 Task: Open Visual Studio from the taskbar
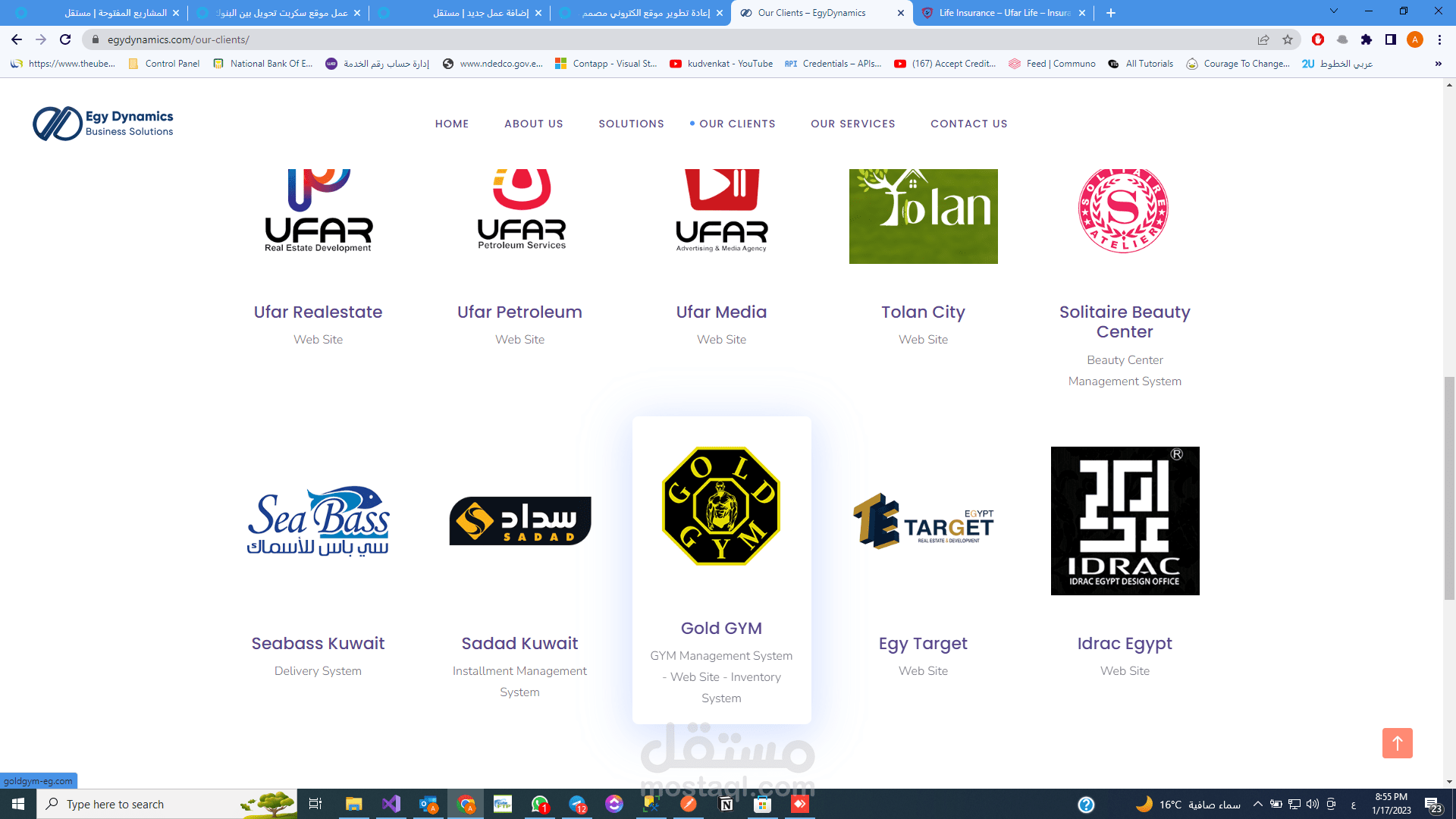point(391,804)
